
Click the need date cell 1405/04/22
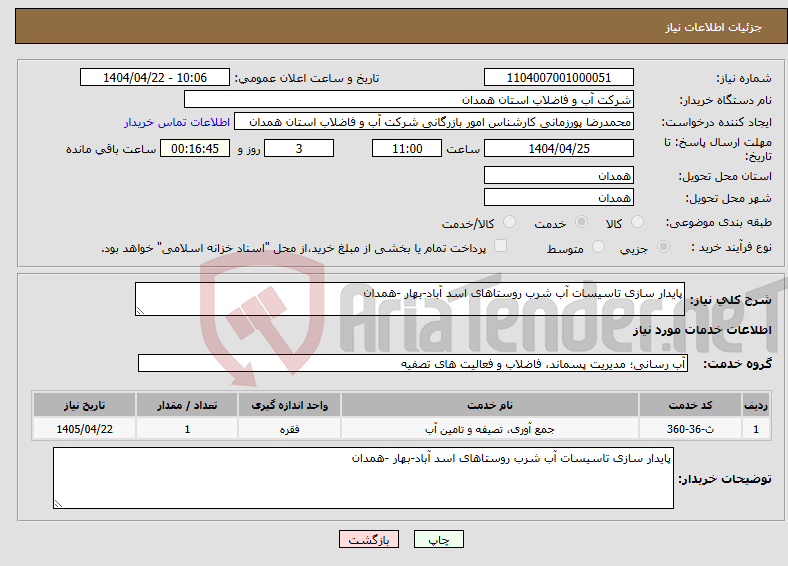pos(84,429)
